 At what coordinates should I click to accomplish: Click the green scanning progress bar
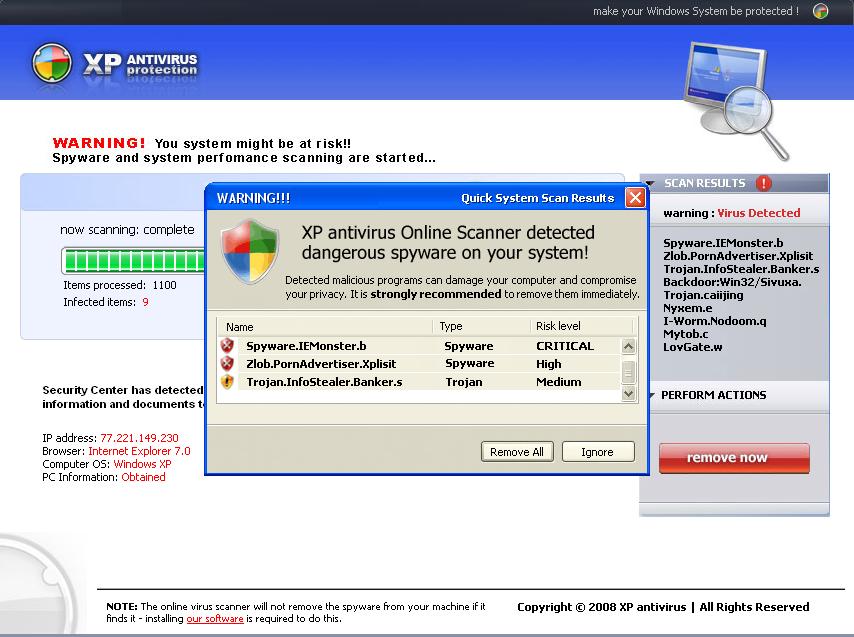133,260
